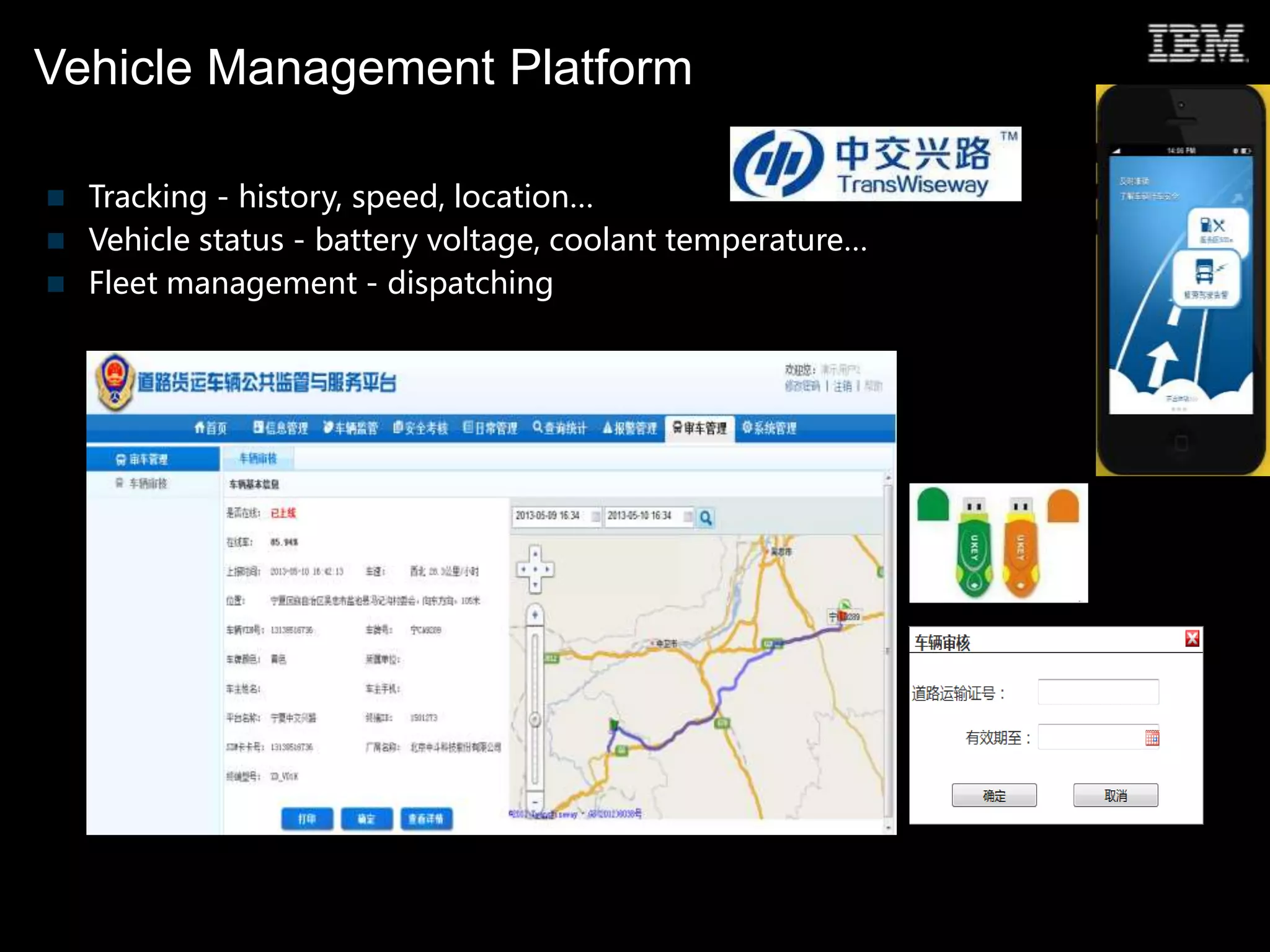The width and height of the screenshot is (1270, 952).
Task: Click the 帮助 help link
Action: pyautogui.click(x=873, y=386)
